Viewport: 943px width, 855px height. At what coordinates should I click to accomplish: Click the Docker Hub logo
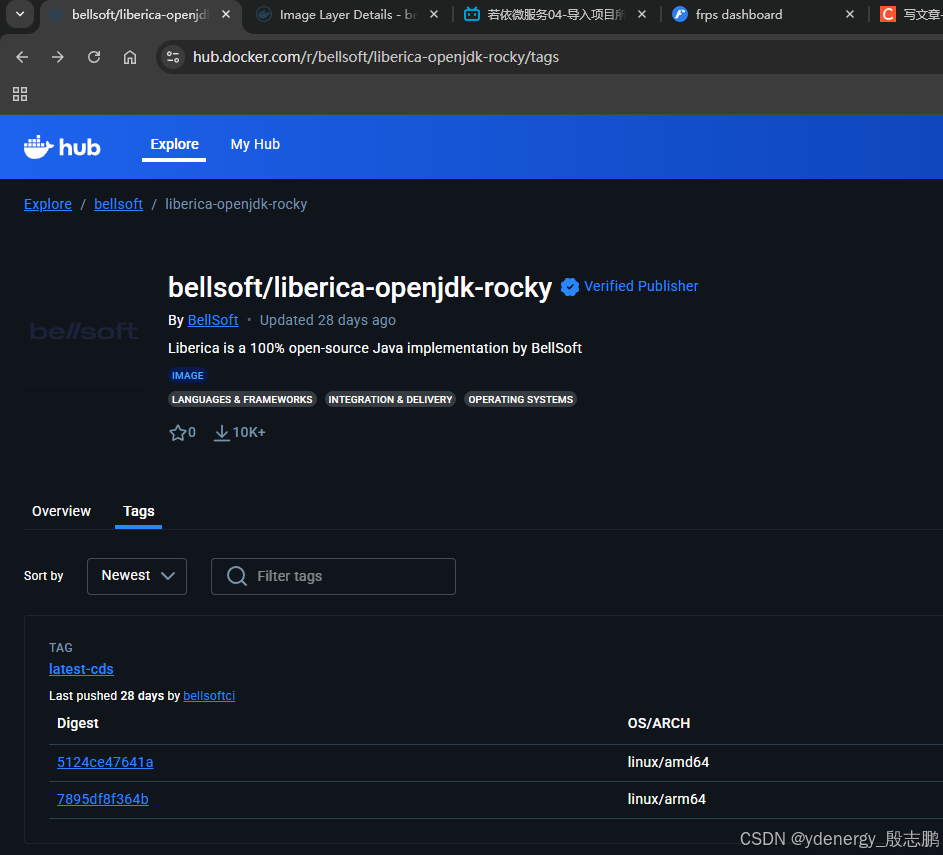pyautogui.click(x=62, y=147)
